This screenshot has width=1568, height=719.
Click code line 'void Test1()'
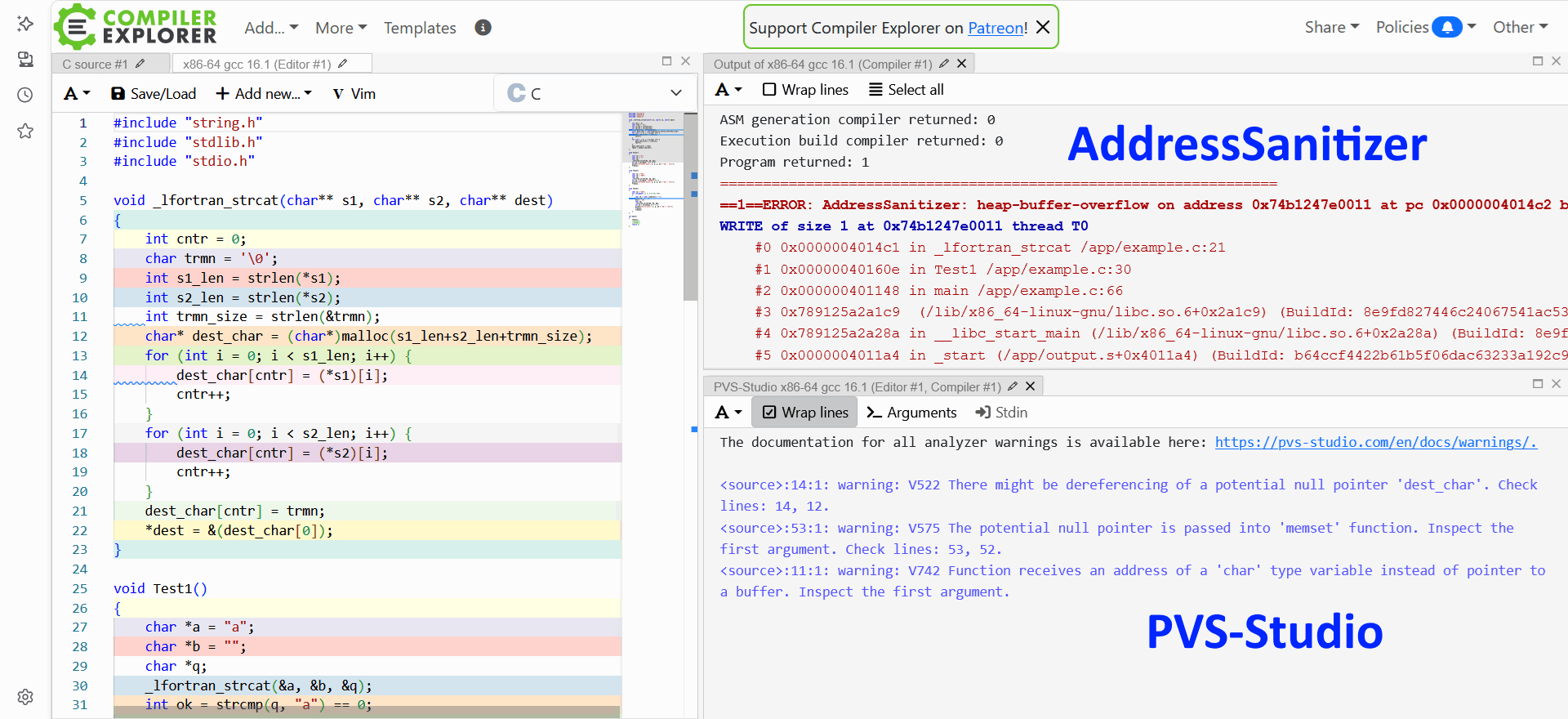coord(161,588)
